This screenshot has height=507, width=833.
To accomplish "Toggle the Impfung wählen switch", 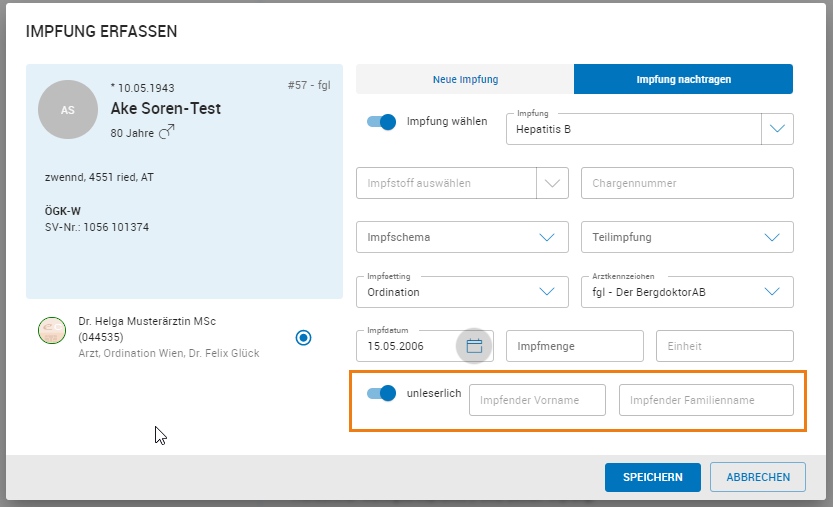I will [382, 122].
